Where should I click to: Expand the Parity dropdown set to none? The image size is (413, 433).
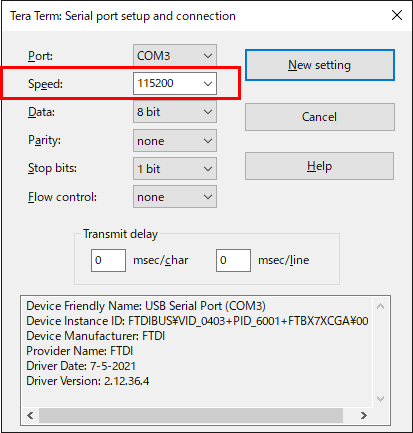click(x=175, y=140)
